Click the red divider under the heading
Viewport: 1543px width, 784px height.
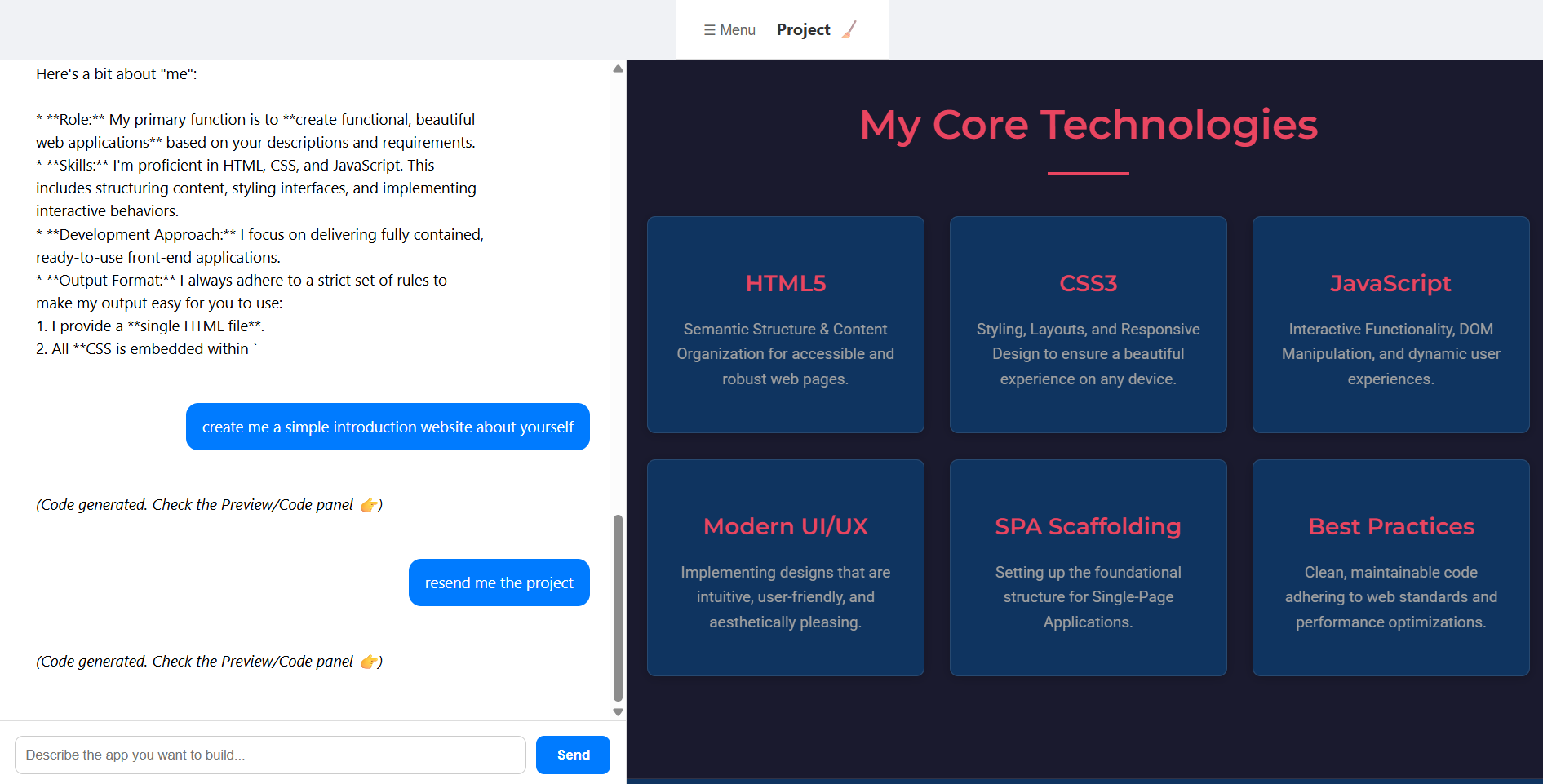pyautogui.click(x=1089, y=174)
